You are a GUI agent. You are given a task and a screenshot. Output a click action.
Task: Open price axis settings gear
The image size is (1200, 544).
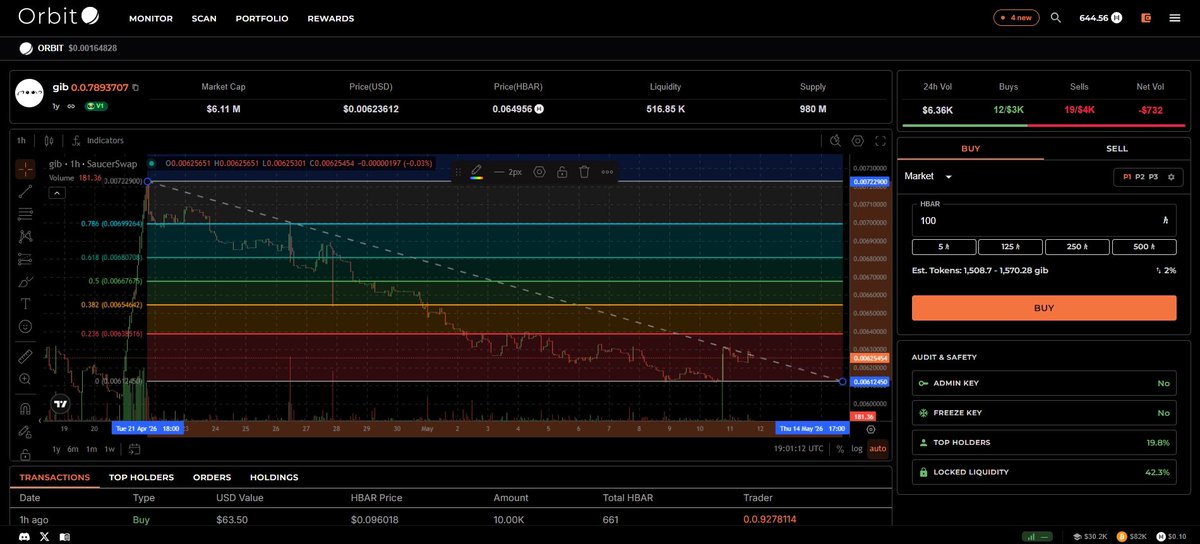point(871,429)
